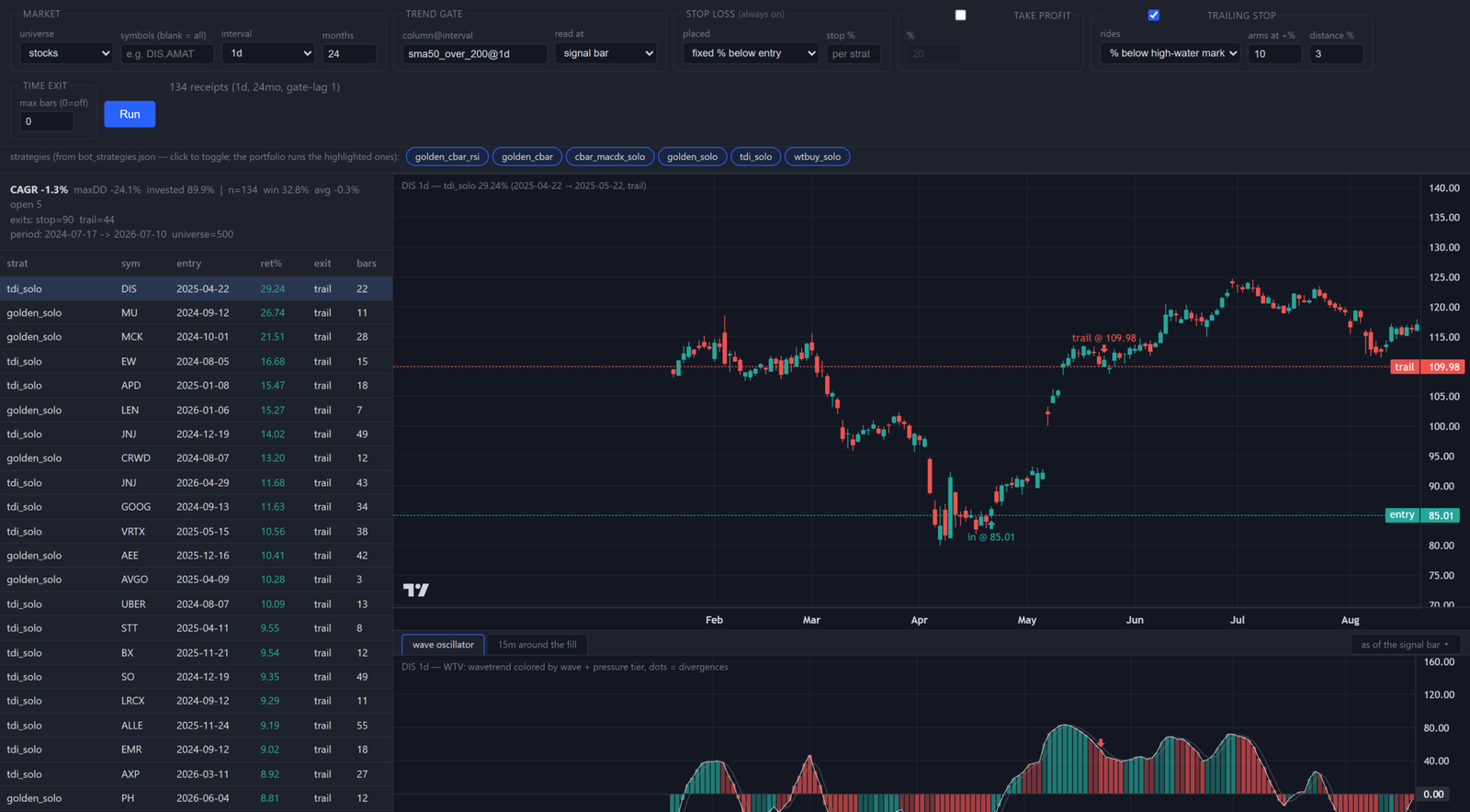Select the STT 2025-04-11 trade row

pyautogui.click(x=196, y=628)
